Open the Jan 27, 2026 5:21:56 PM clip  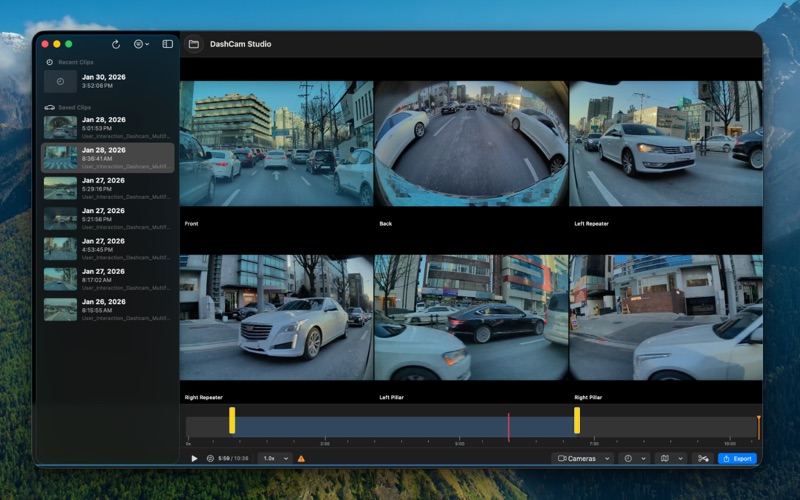tap(108, 218)
